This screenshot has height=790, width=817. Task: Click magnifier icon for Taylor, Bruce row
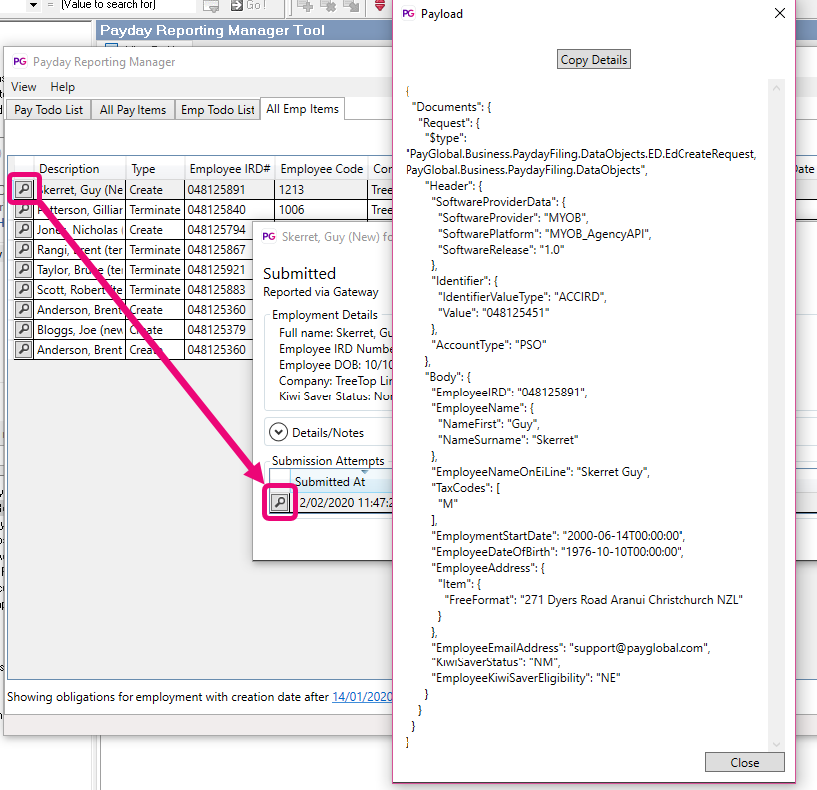(24, 270)
